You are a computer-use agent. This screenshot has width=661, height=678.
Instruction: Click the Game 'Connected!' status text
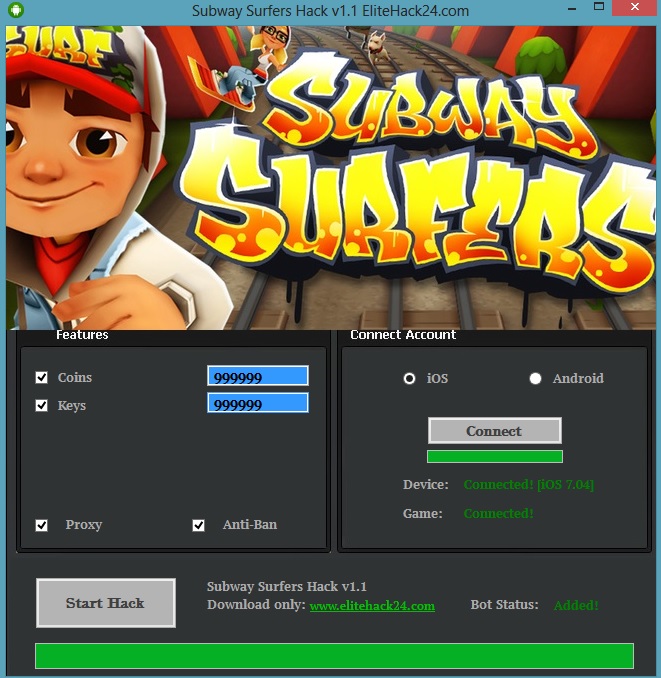[498, 514]
